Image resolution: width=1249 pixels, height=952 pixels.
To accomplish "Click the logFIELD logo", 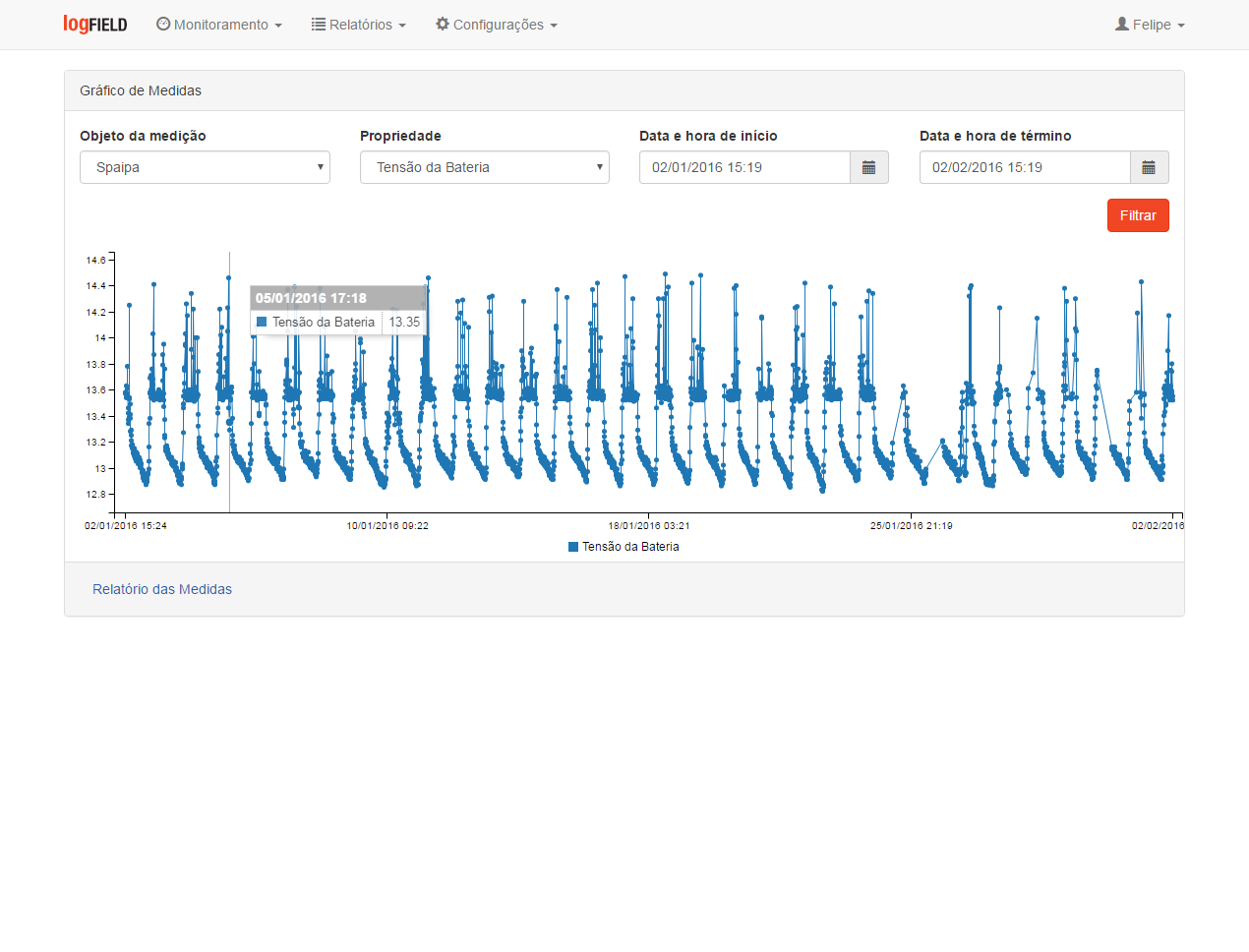I will [95, 25].
